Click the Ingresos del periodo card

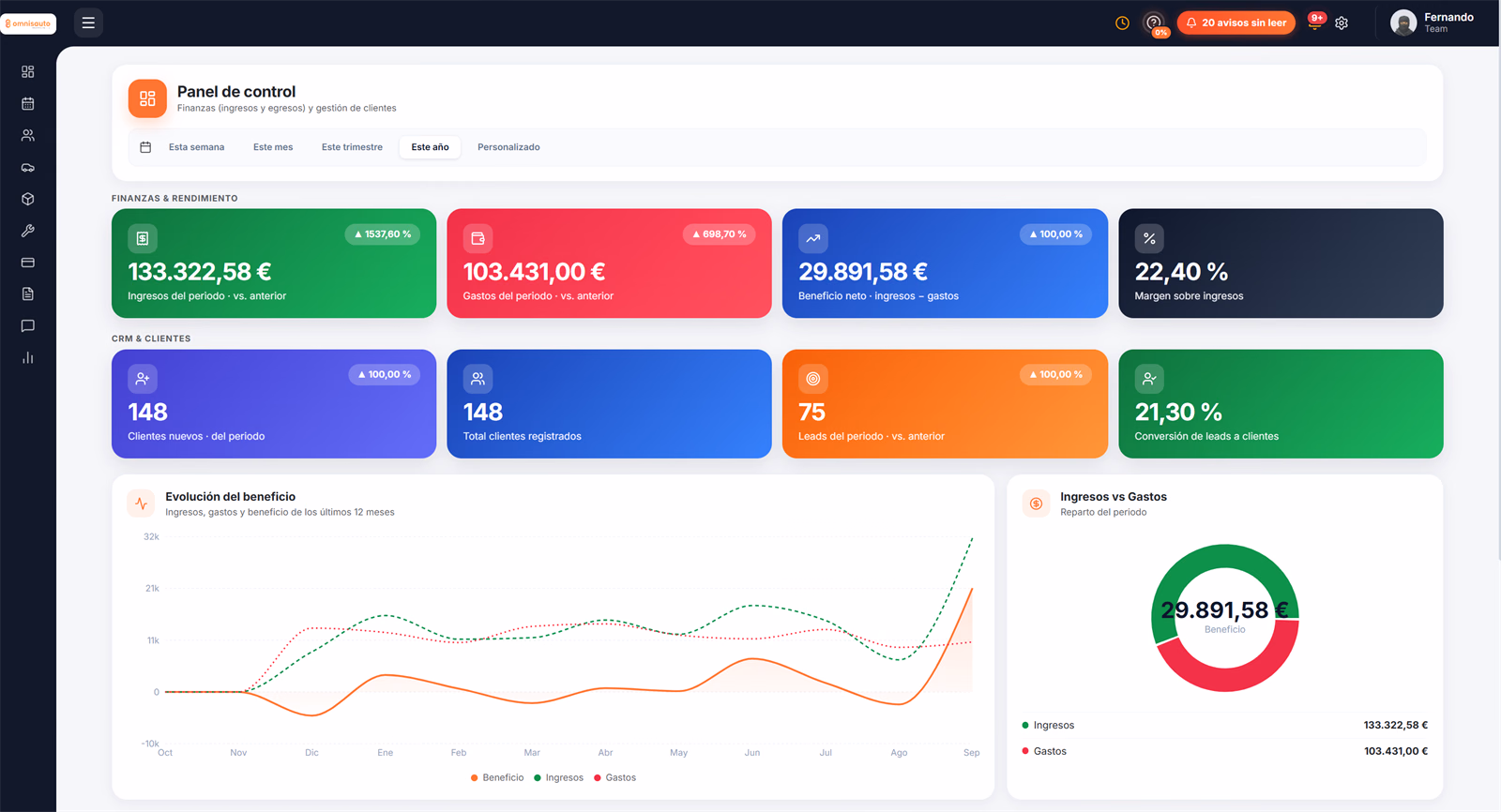coord(274,263)
